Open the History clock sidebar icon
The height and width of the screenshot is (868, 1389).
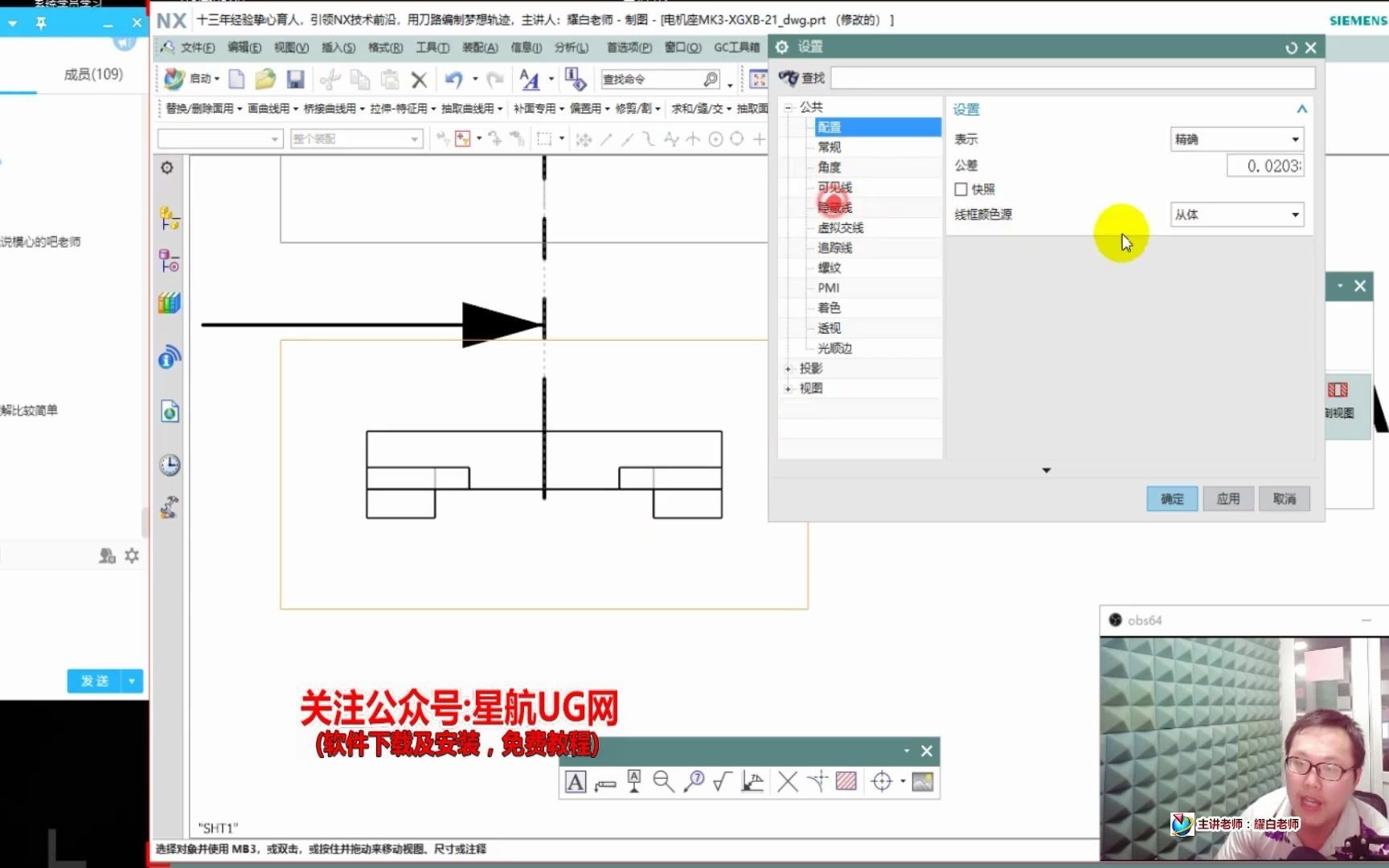click(x=170, y=465)
